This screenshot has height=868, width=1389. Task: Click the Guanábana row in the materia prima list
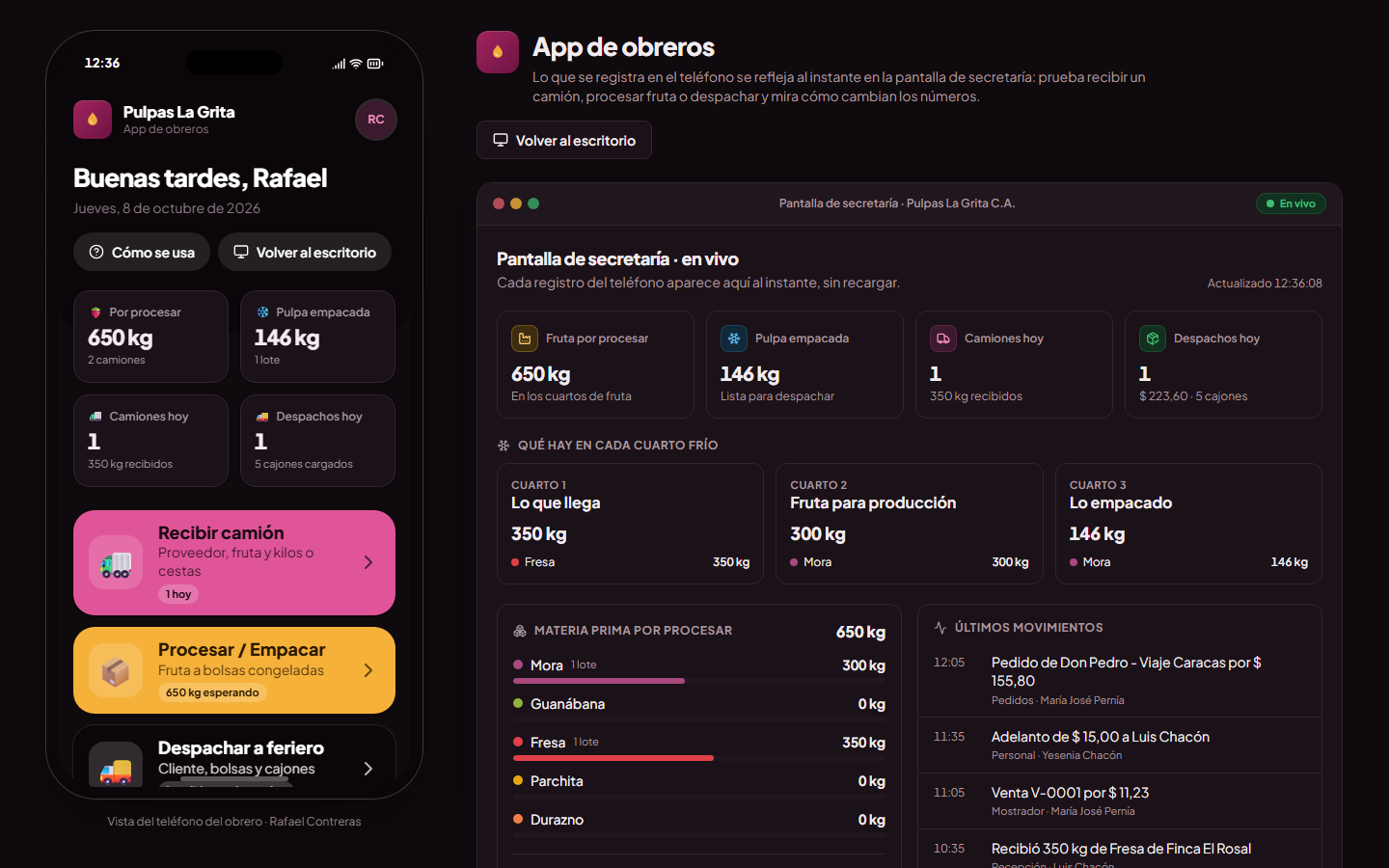(x=699, y=707)
